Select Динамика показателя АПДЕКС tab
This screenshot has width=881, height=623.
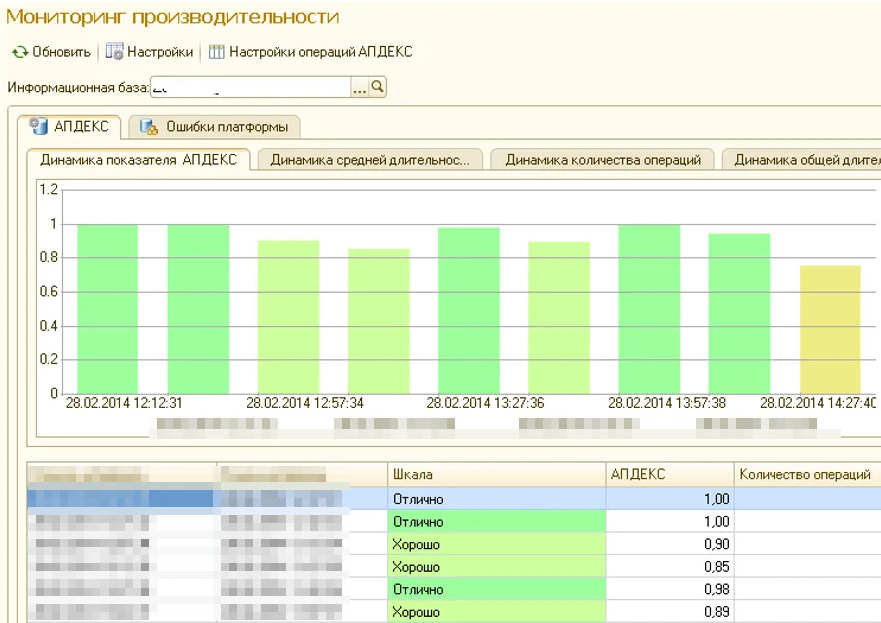pyautogui.click(x=138, y=160)
